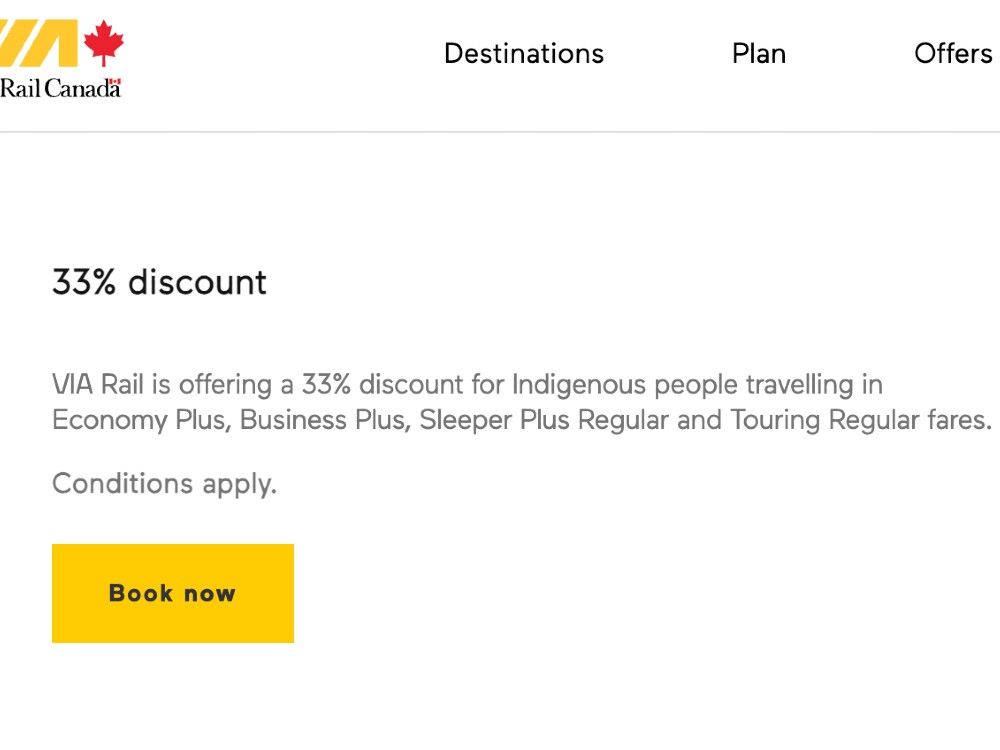
Task: Click the "33% discount" heading
Action: (159, 283)
